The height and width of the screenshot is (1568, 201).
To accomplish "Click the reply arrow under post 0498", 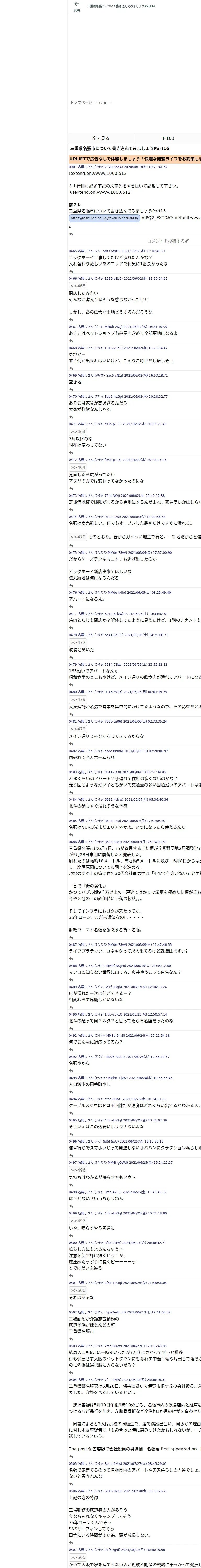I will coord(71,1206).
